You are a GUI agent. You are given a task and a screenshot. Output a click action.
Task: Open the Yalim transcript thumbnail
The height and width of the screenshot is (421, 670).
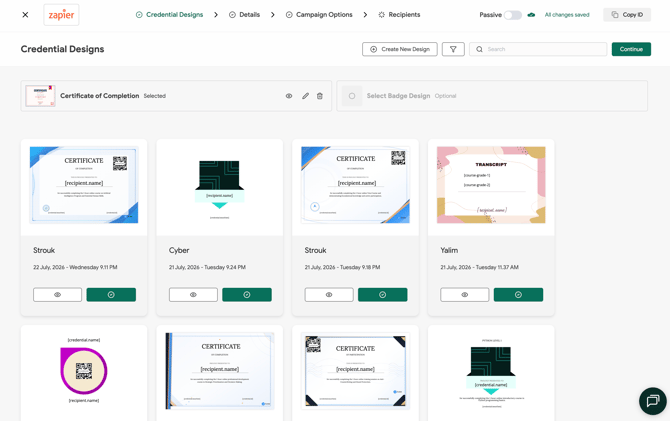click(x=491, y=185)
